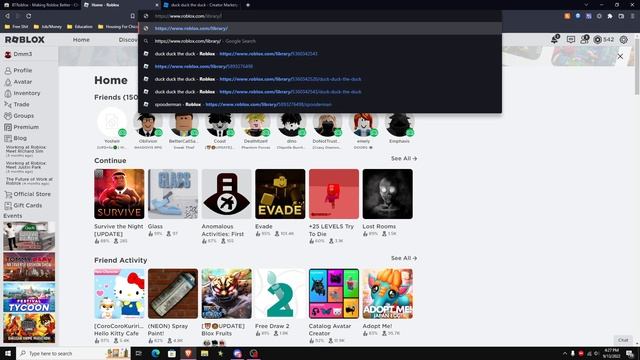Open the Education bookmarks folder
The width and height of the screenshot is (640, 360).
tap(80, 27)
